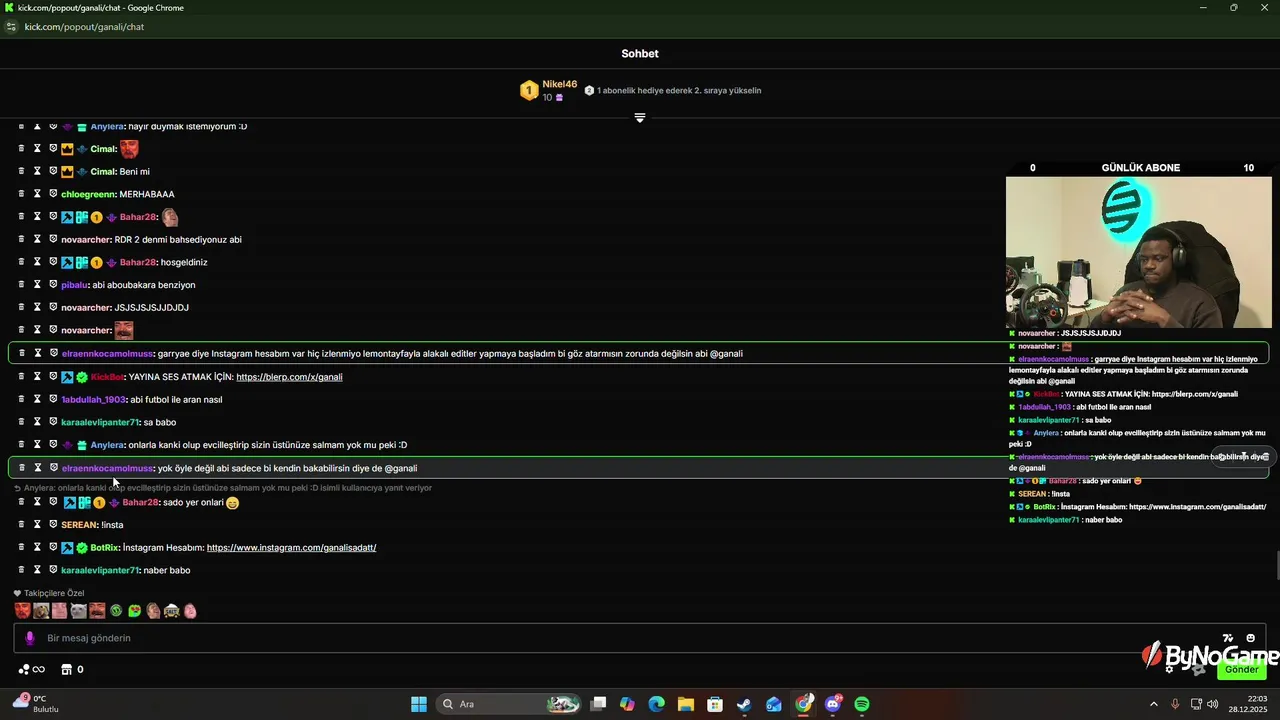The image size is (1280, 720).
Task: Open the Windows Start menu
Action: (x=419, y=704)
